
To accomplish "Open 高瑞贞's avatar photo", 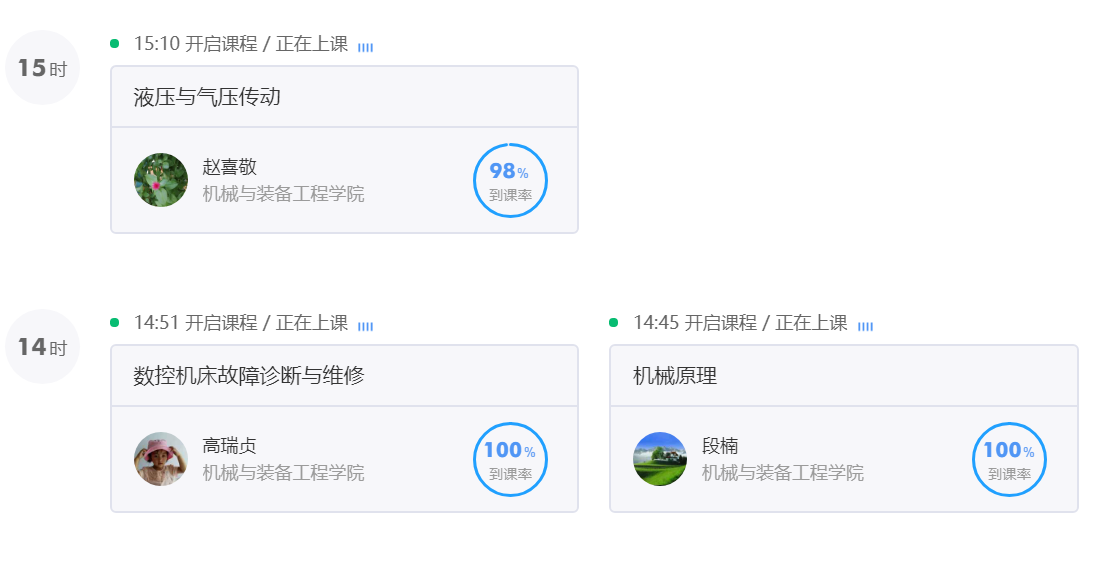I will pos(161,459).
